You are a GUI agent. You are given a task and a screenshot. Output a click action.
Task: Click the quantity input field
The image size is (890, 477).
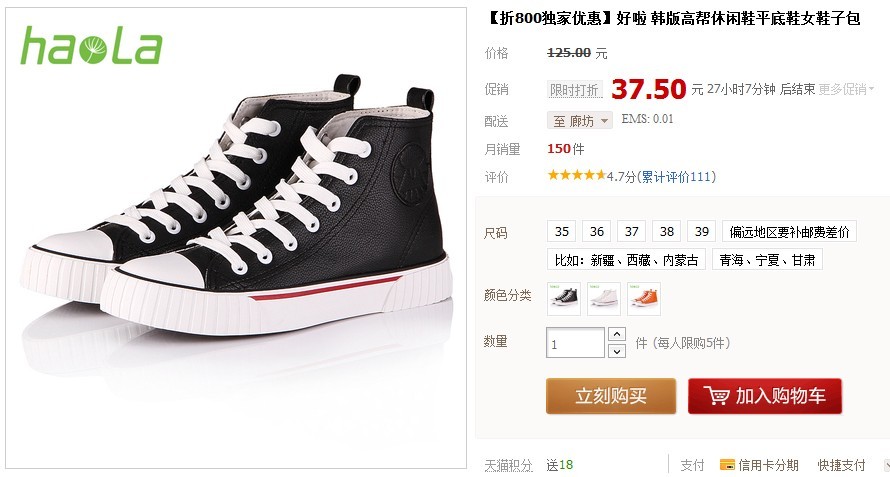click(x=576, y=343)
